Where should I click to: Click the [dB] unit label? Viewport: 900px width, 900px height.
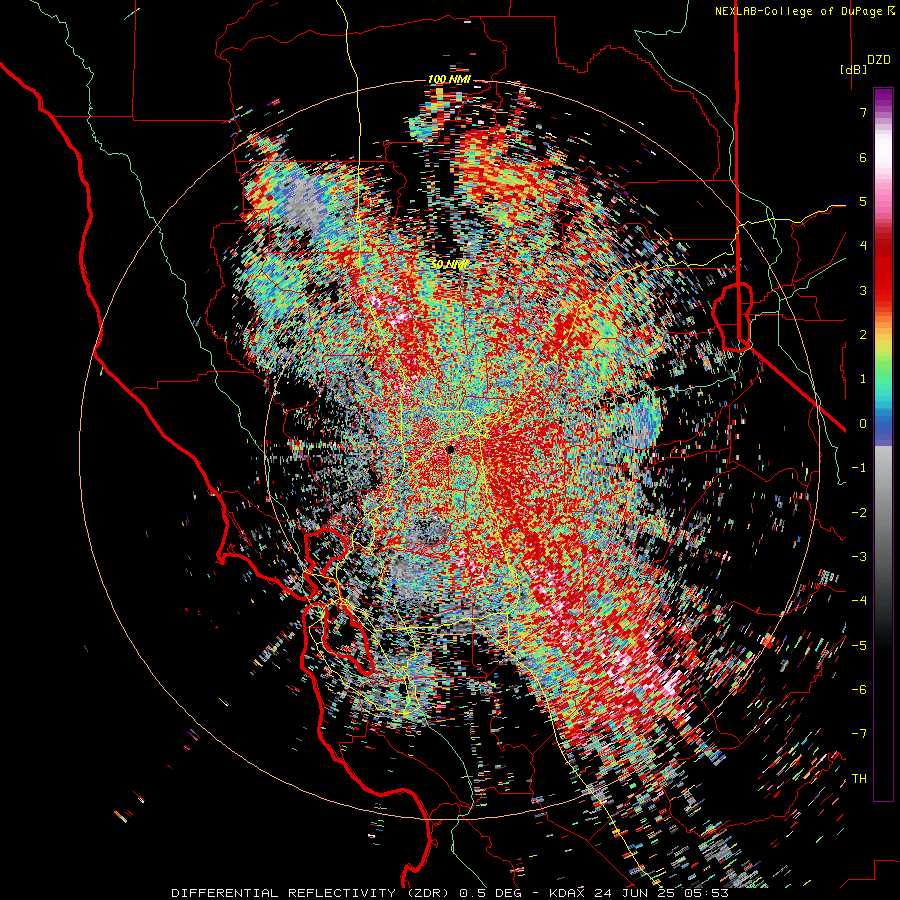853,69
